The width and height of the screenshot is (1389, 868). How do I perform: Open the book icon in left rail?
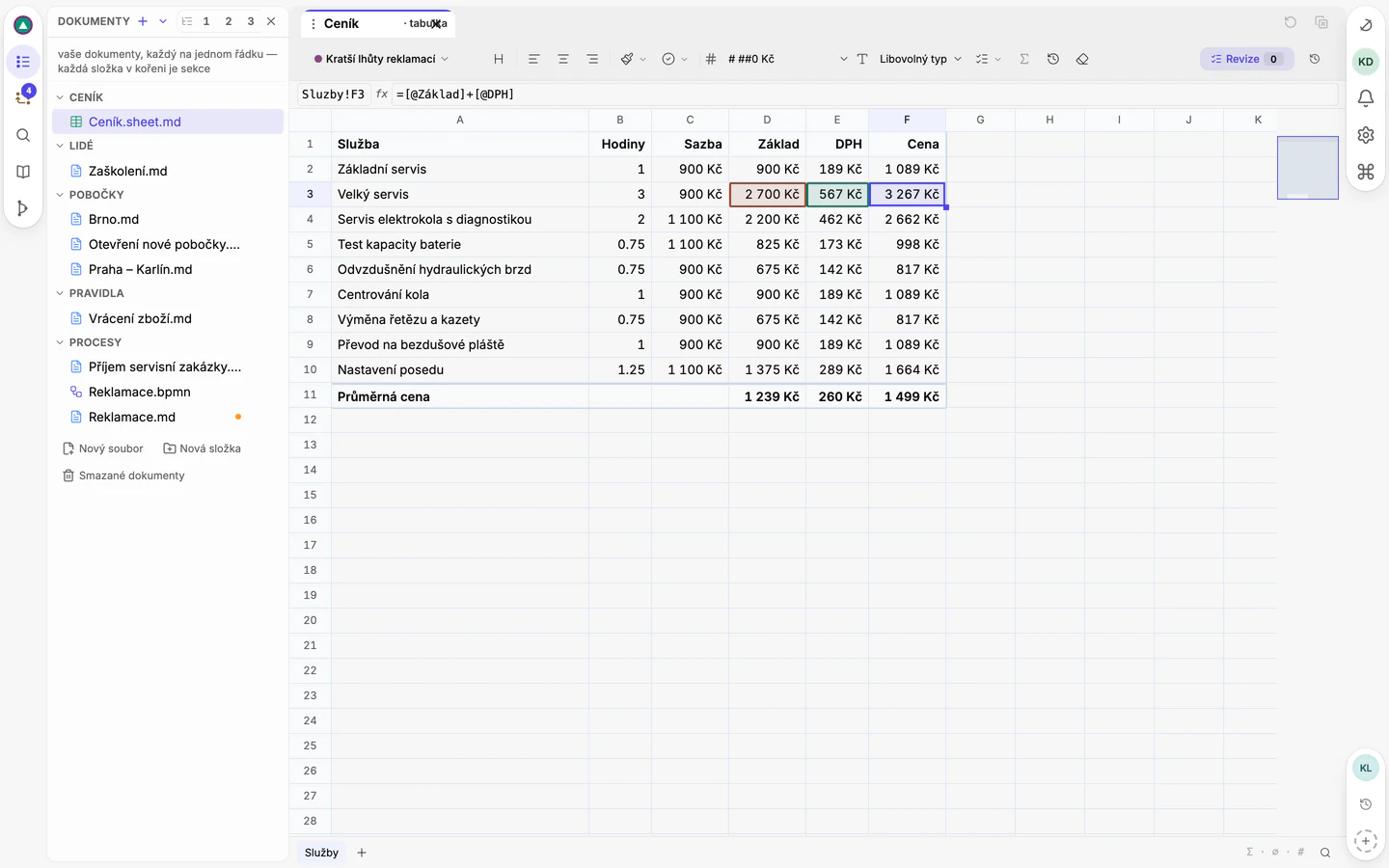click(23, 172)
